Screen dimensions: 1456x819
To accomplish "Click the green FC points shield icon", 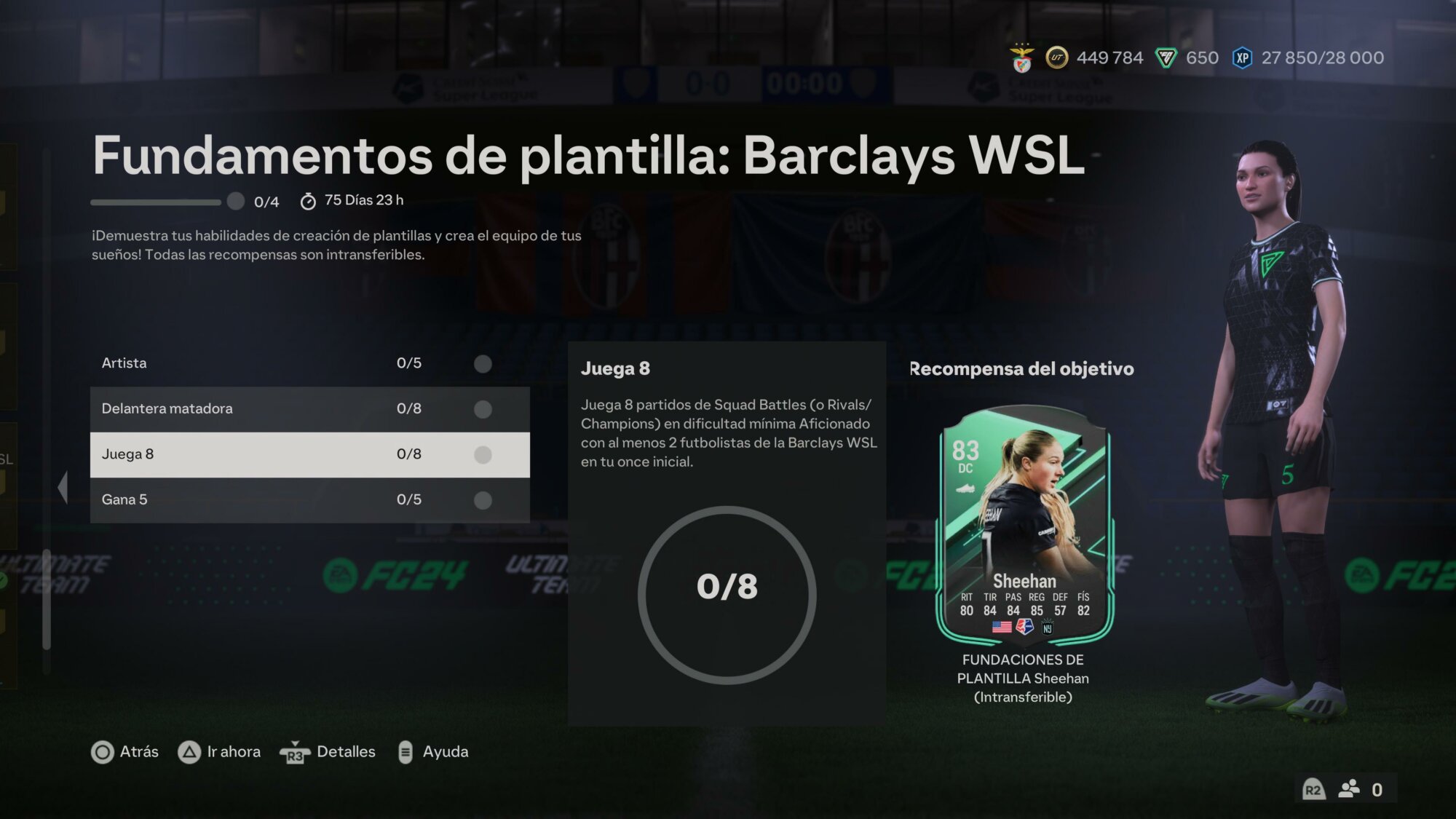I will 1166,58.
